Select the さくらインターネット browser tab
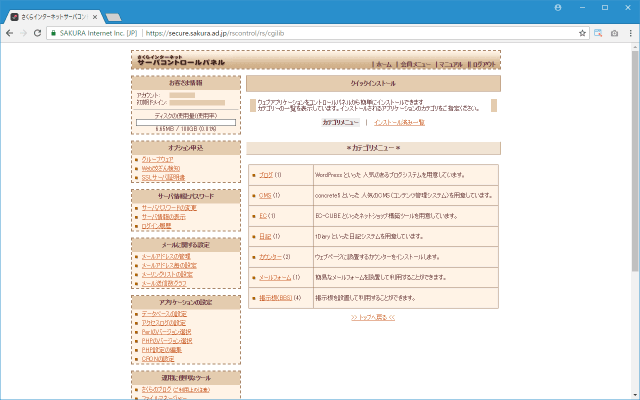640x400 pixels. 53,17
